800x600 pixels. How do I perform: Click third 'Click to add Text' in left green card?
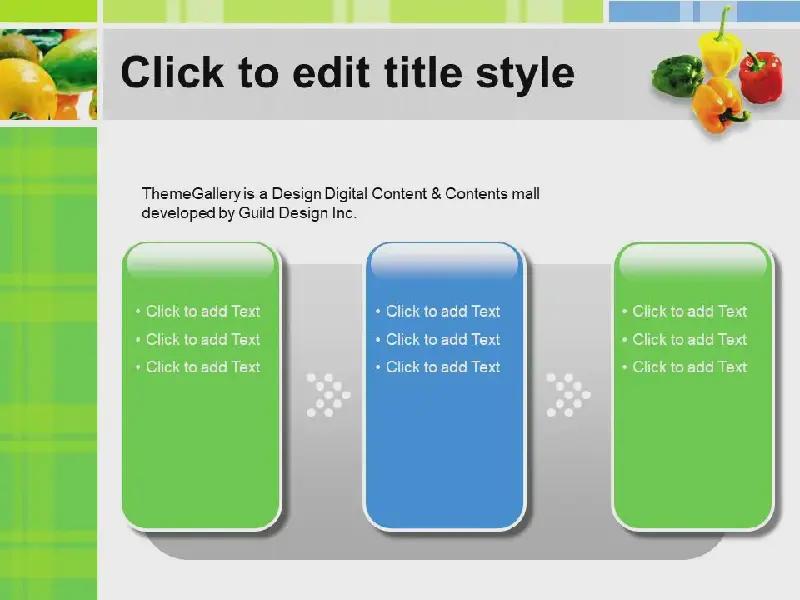[203, 367]
